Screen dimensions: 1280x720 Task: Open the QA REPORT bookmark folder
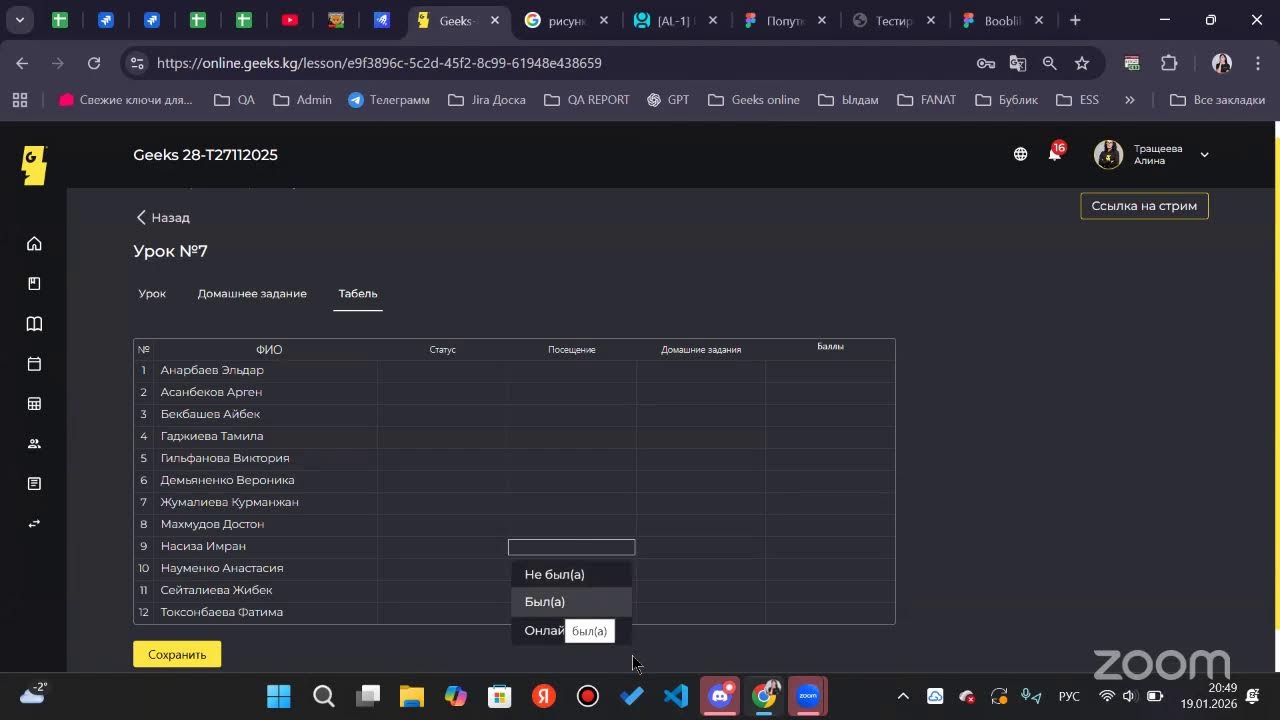pyautogui.click(x=587, y=100)
